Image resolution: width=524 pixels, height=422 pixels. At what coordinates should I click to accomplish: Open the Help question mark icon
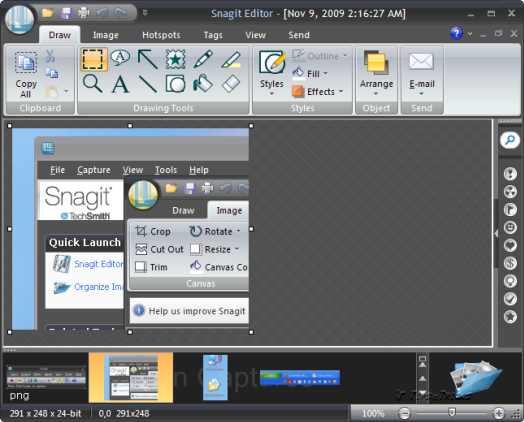point(456,33)
